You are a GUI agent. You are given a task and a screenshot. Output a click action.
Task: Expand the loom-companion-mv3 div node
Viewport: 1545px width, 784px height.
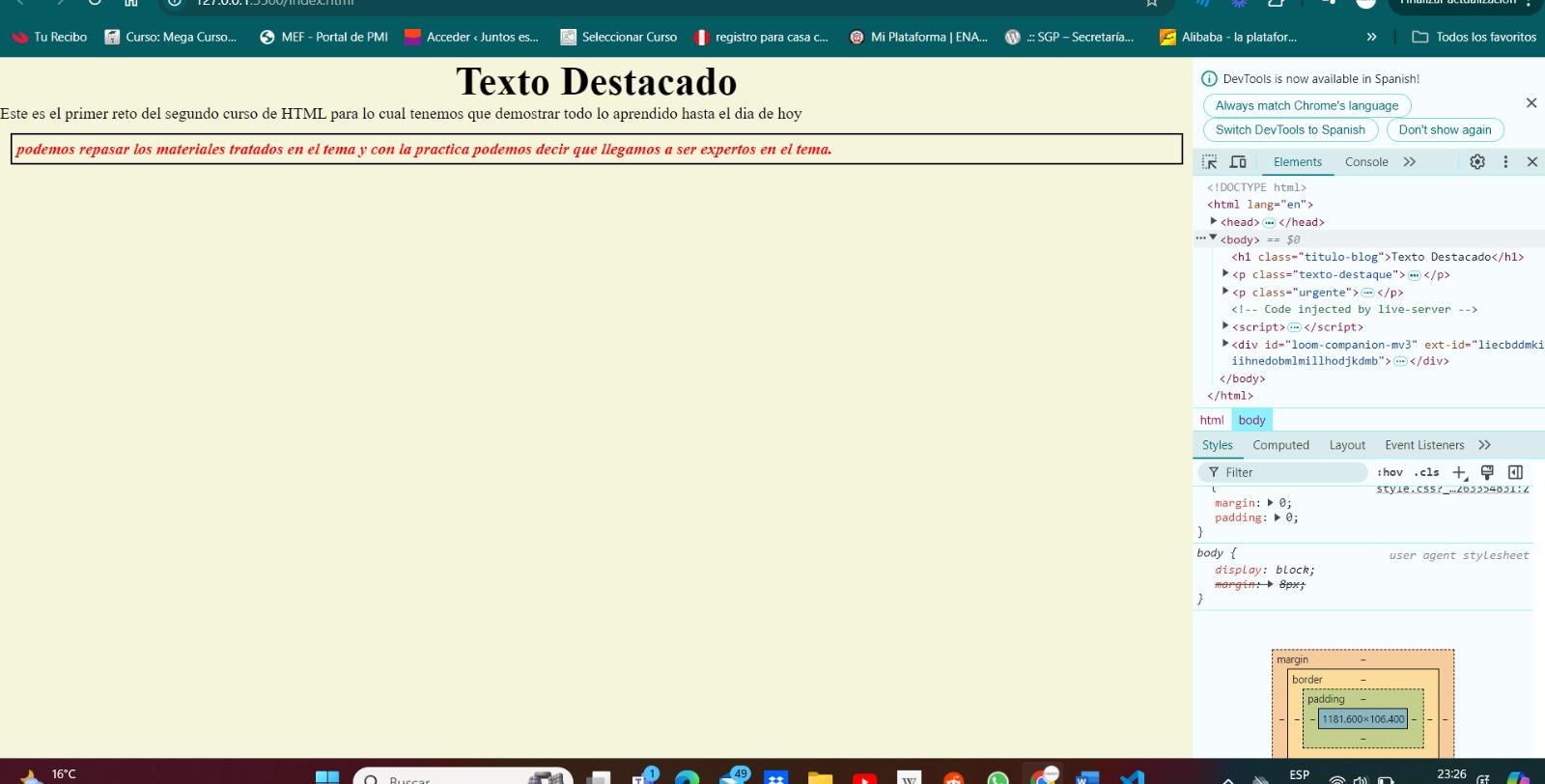(x=1225, y=344)
